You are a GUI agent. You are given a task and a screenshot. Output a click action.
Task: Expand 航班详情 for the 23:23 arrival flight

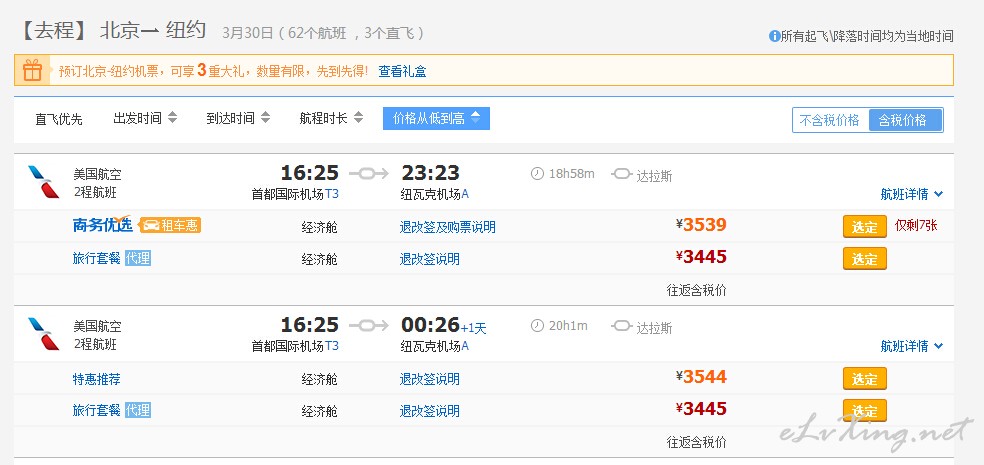click(911, 194)
